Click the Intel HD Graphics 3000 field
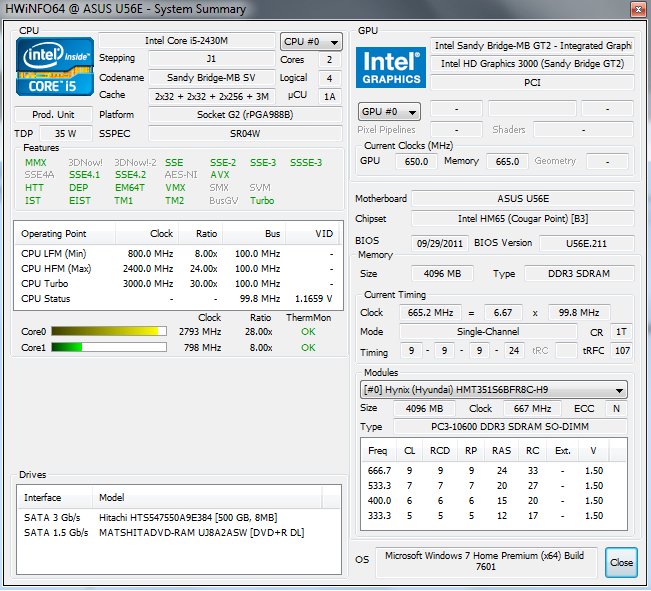Screen dimensions: 651x591 tap(532, 64)
